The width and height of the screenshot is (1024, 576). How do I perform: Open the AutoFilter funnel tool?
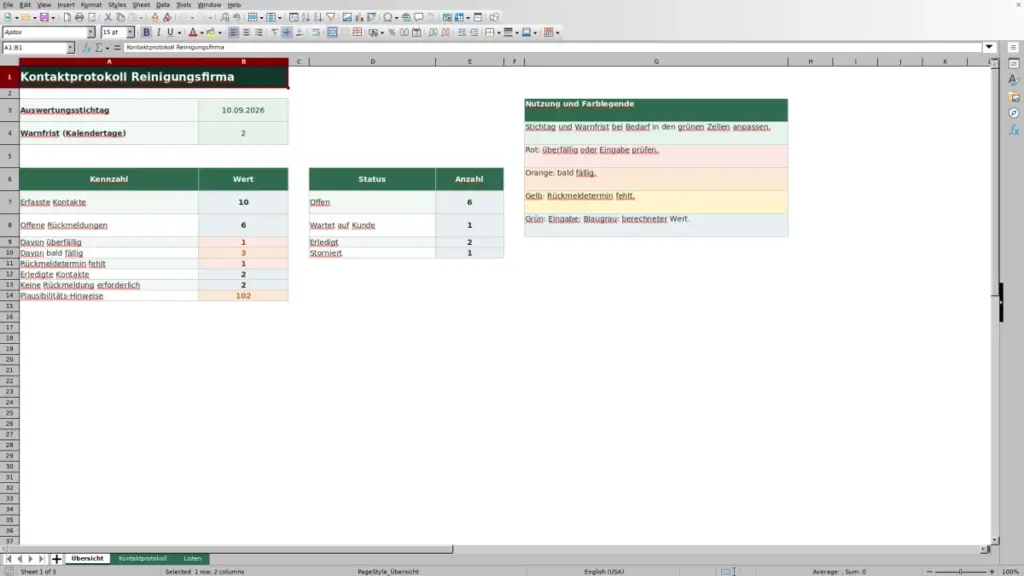coord(331,18)
